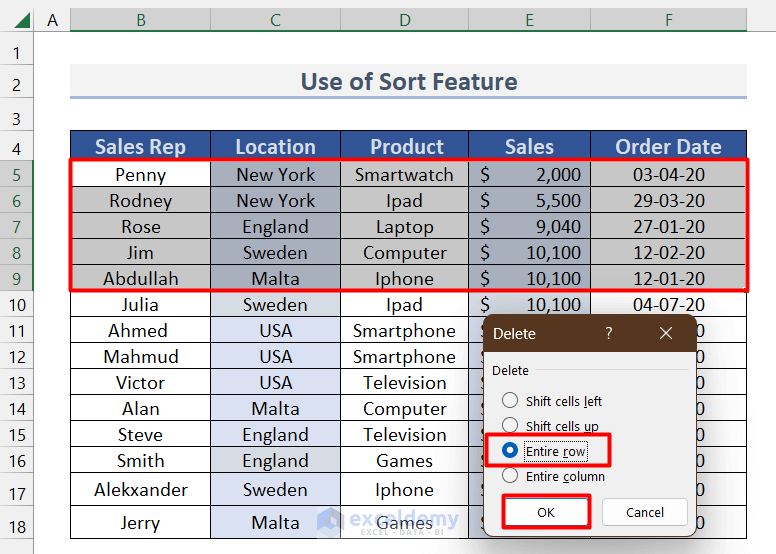
Task: Select the cell containing Penny
Action: (140, 175)
